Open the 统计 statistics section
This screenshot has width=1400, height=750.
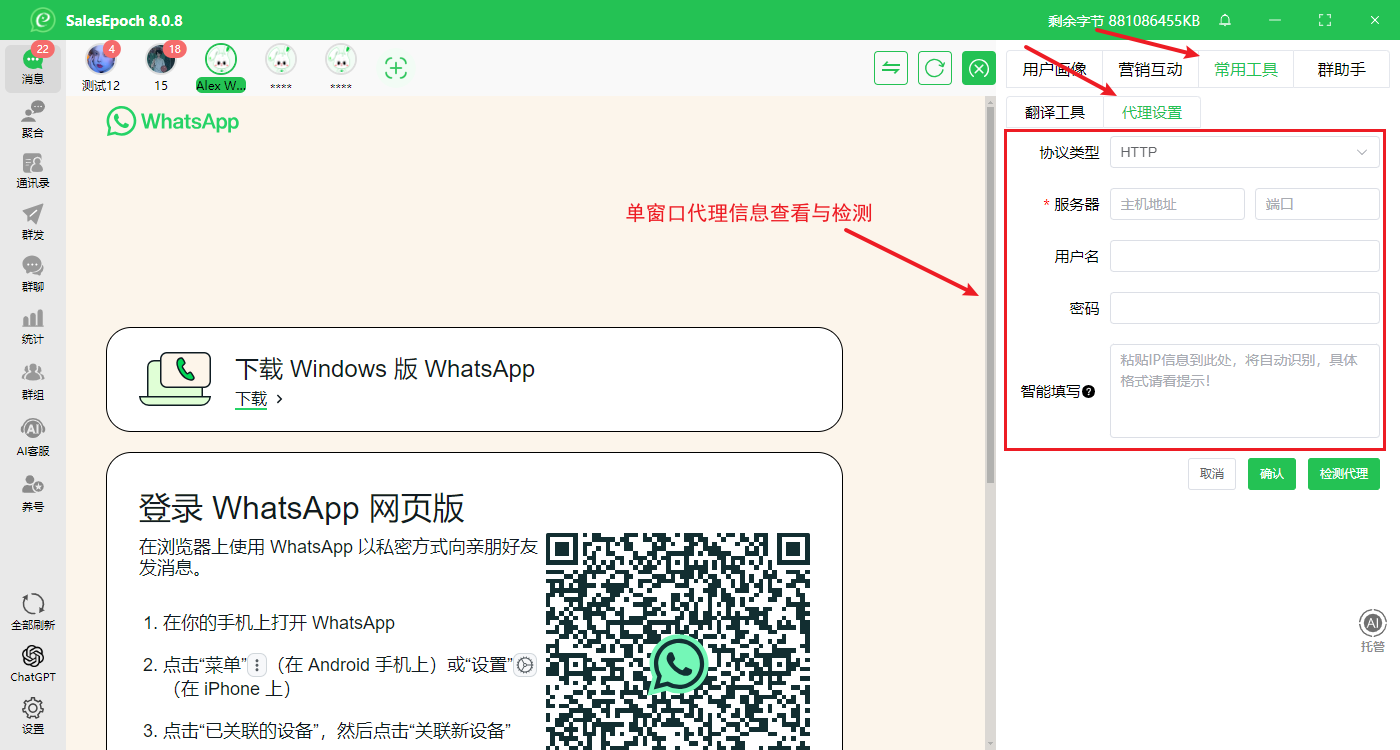click(x=33, y=328)
